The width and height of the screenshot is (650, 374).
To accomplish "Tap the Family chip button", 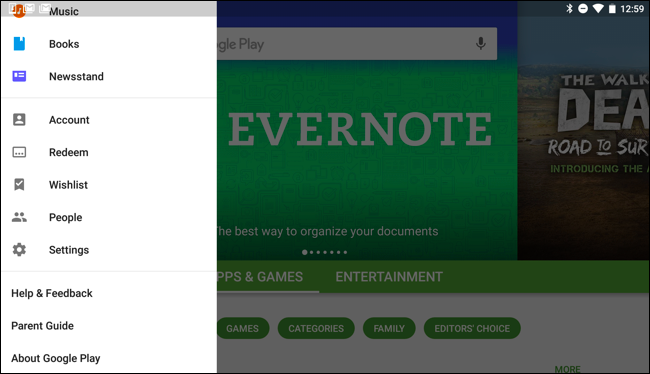I will 389,328.
